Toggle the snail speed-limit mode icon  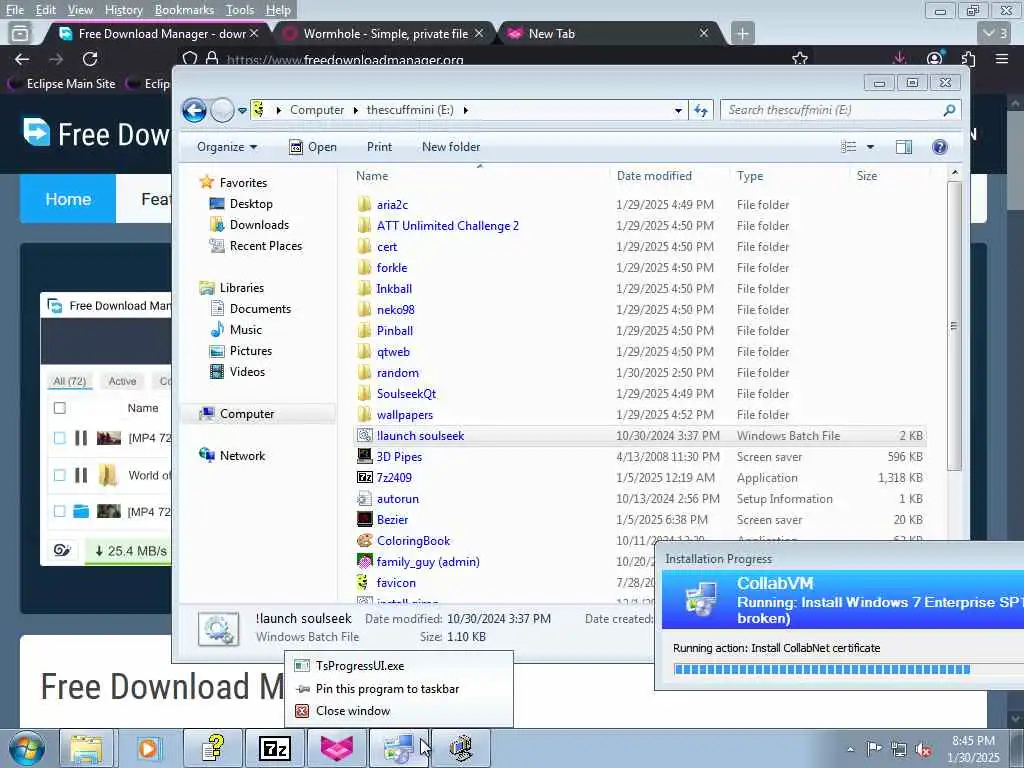click(x=62, y=551)
